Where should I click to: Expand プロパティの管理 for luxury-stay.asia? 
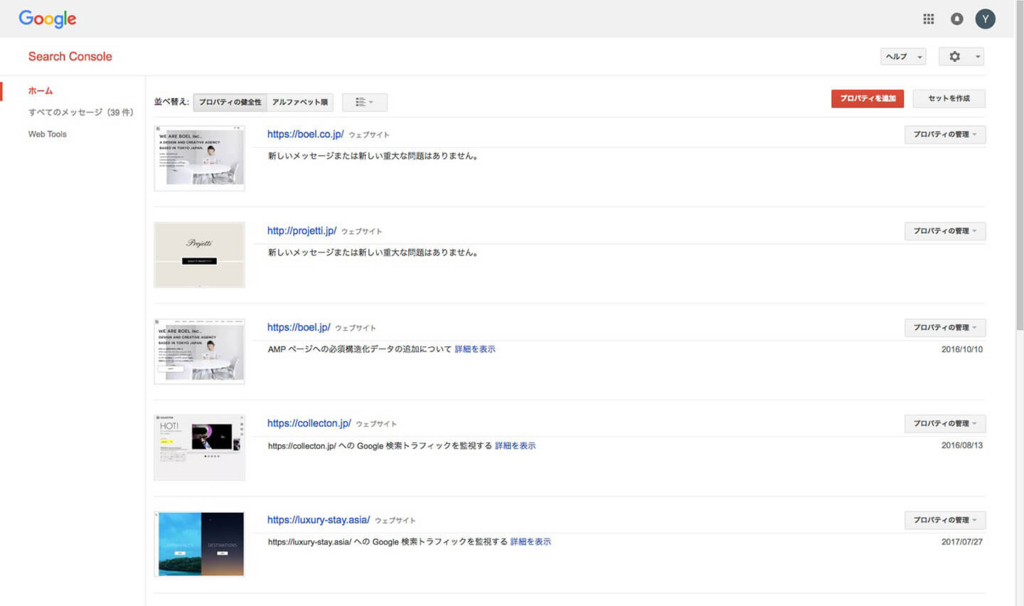945,520
